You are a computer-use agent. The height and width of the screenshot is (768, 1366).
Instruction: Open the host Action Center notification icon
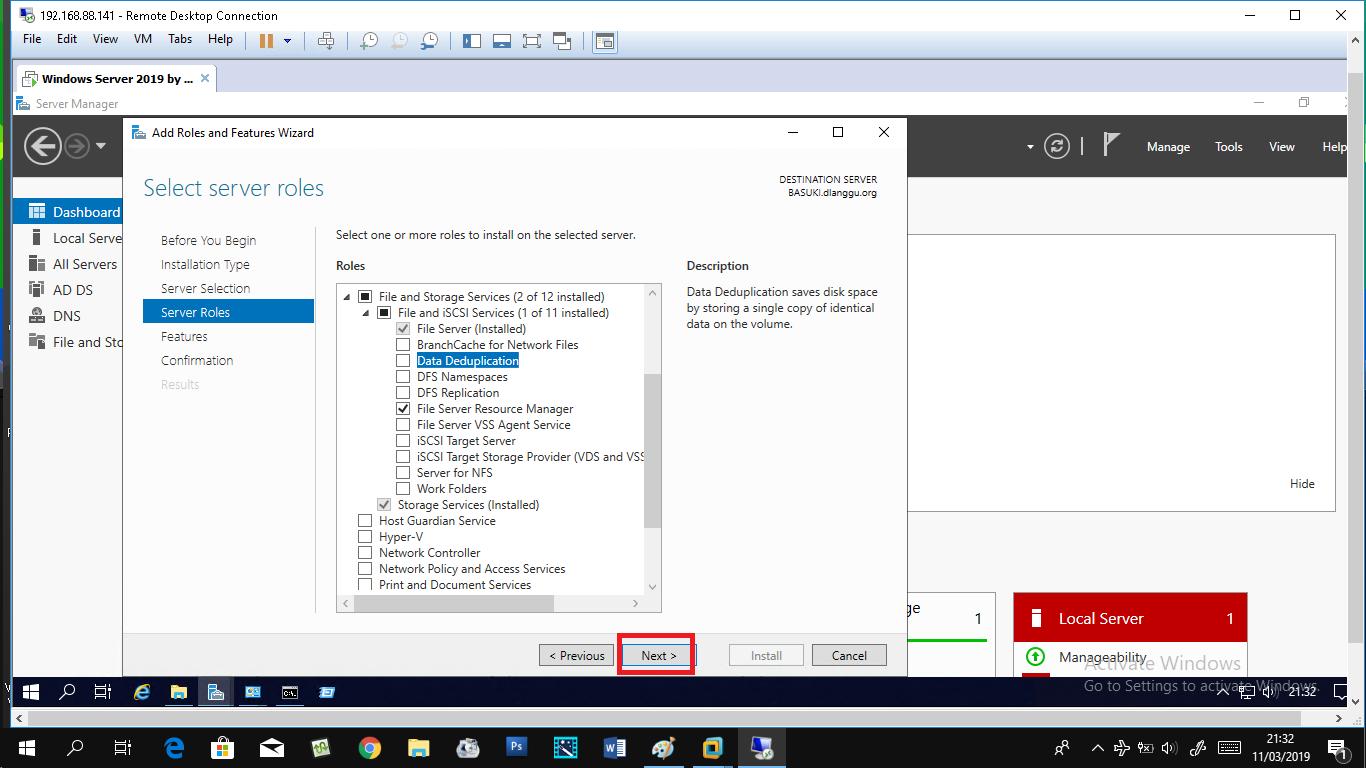1338,747
